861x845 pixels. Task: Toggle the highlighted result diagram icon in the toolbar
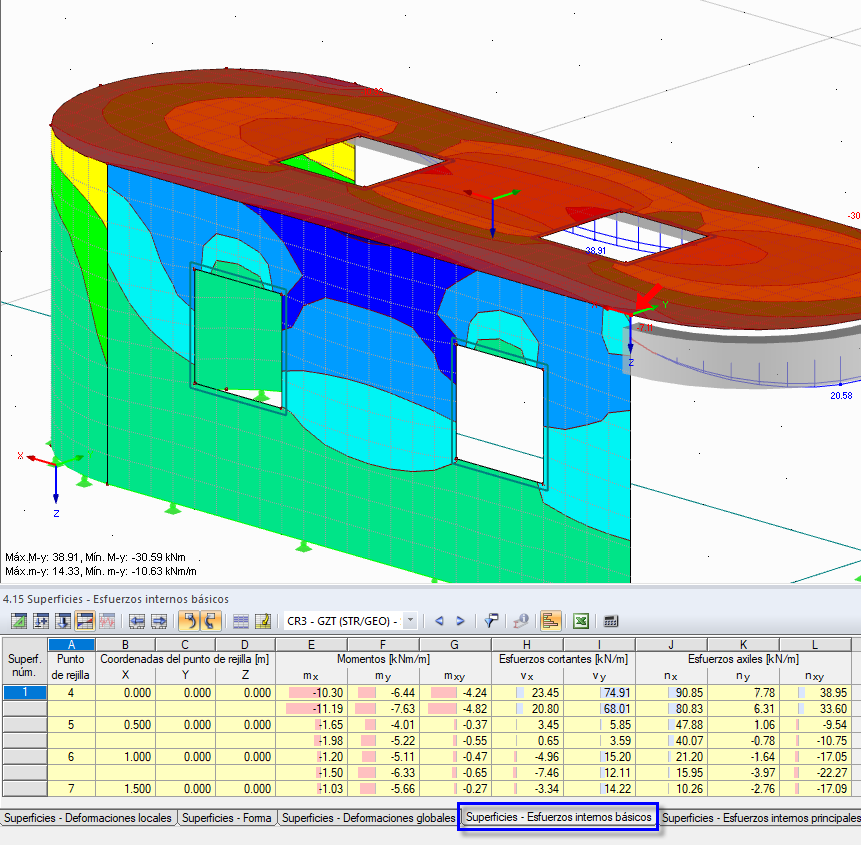85,621
